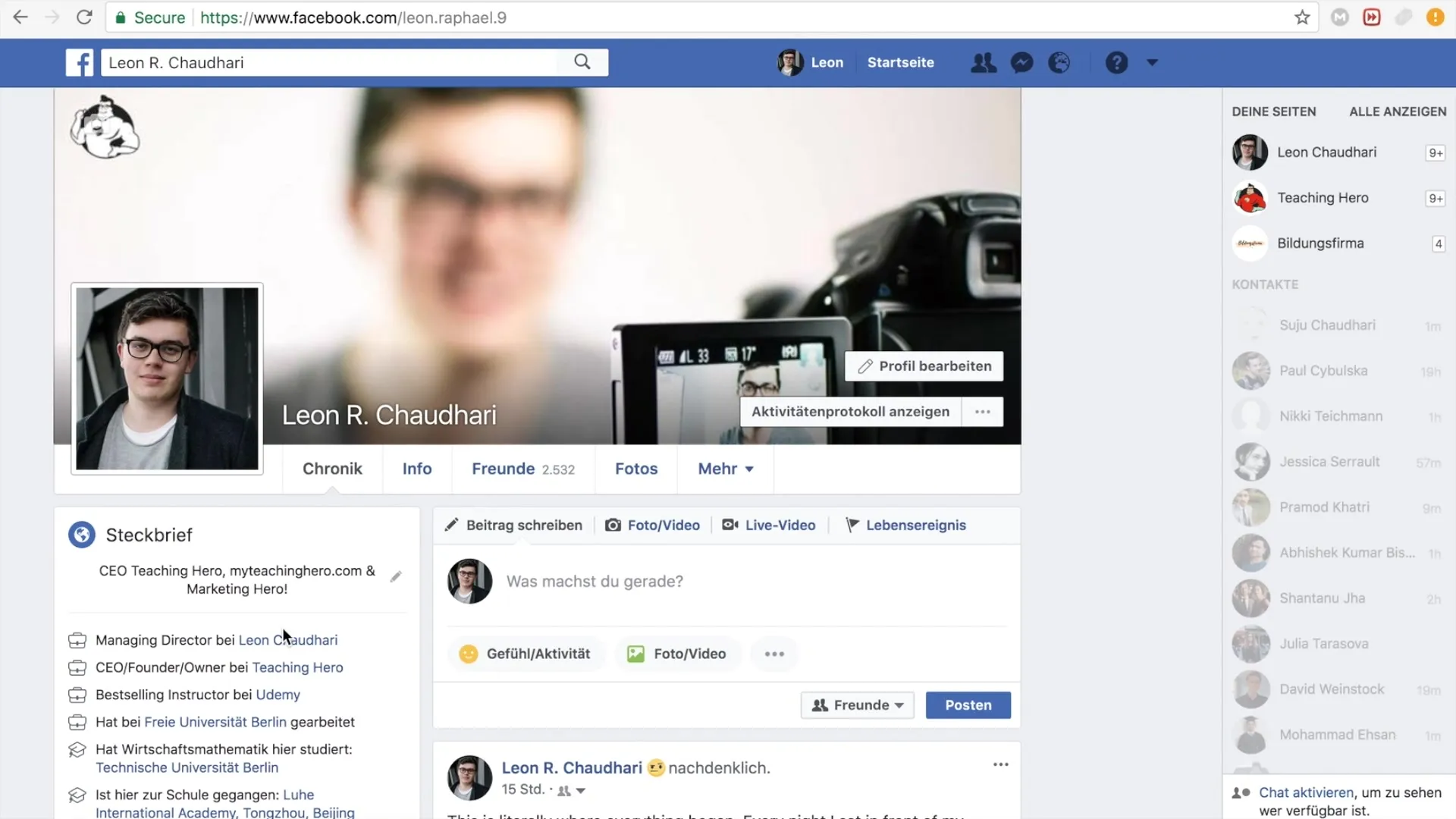This screenshot has width=1456, height=819.
Task: Expand the three-dot menu on post
Action: click(x=1001, y=765)
